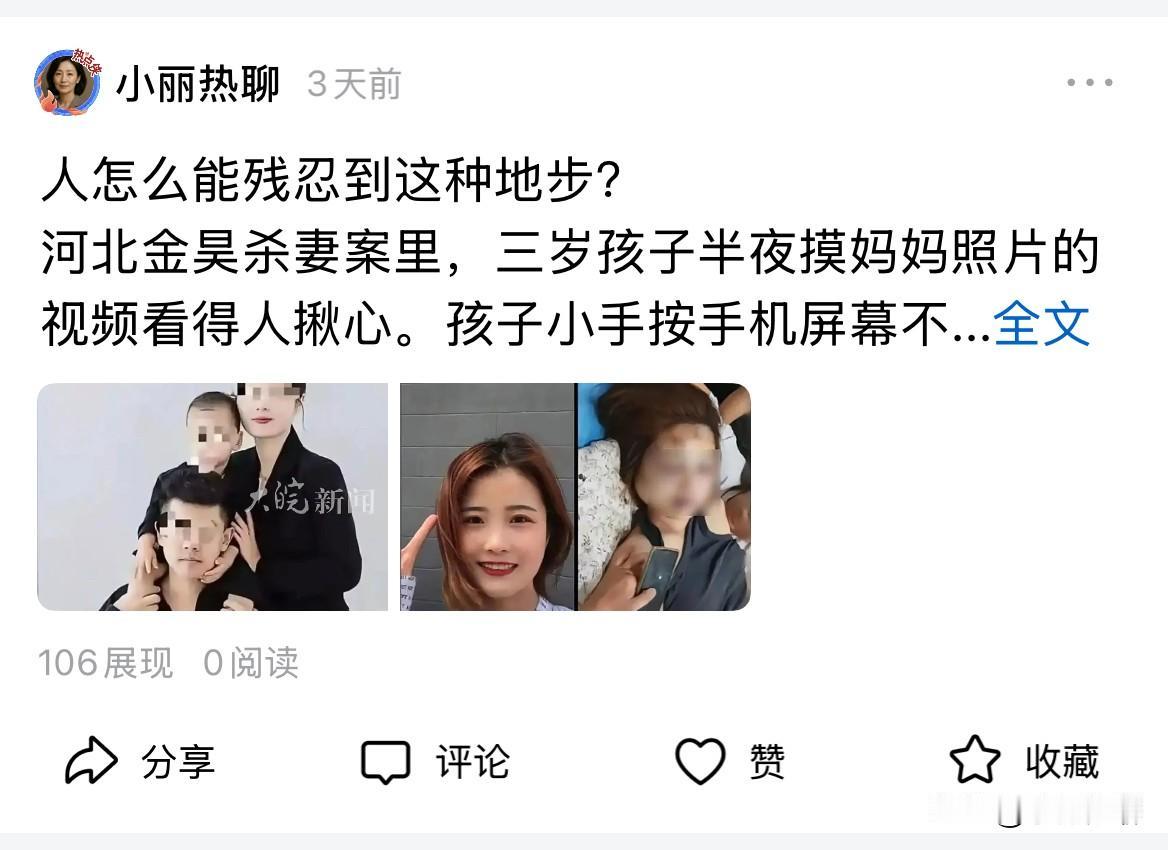Click the 106展现 impressions count
Screen dimensions: 1168x850
pos(105,662)
